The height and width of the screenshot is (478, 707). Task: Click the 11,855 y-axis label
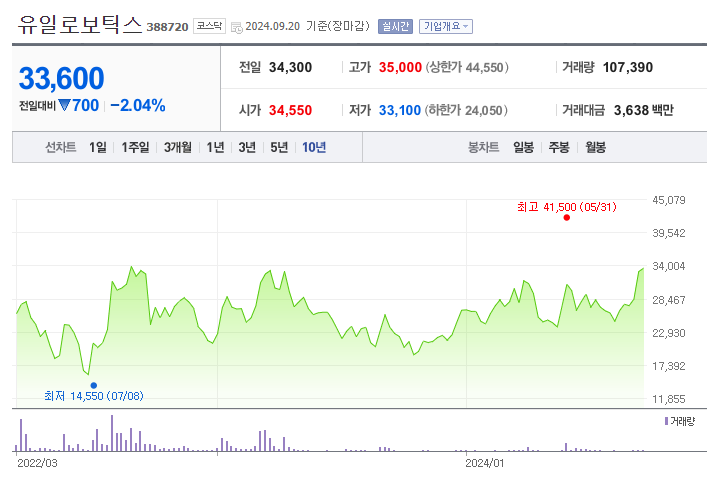coord(669,399)
